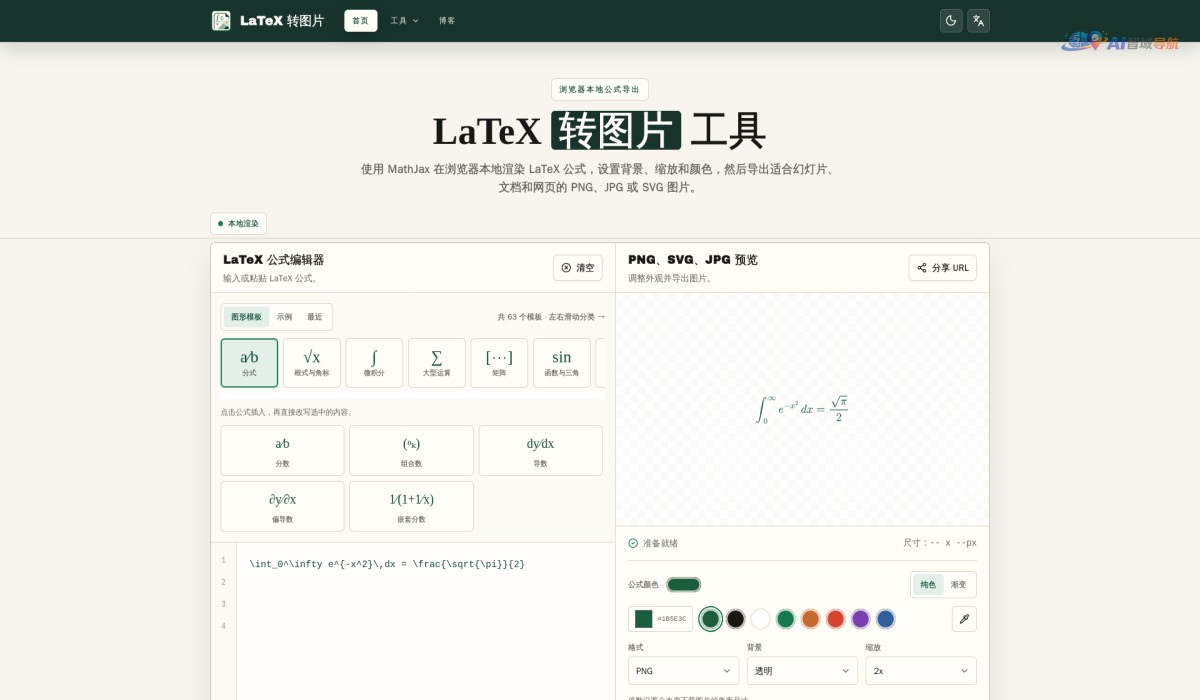Open the 工具 dropdown menu
Screen dimensions: 1200x700
tap(404, 20)
